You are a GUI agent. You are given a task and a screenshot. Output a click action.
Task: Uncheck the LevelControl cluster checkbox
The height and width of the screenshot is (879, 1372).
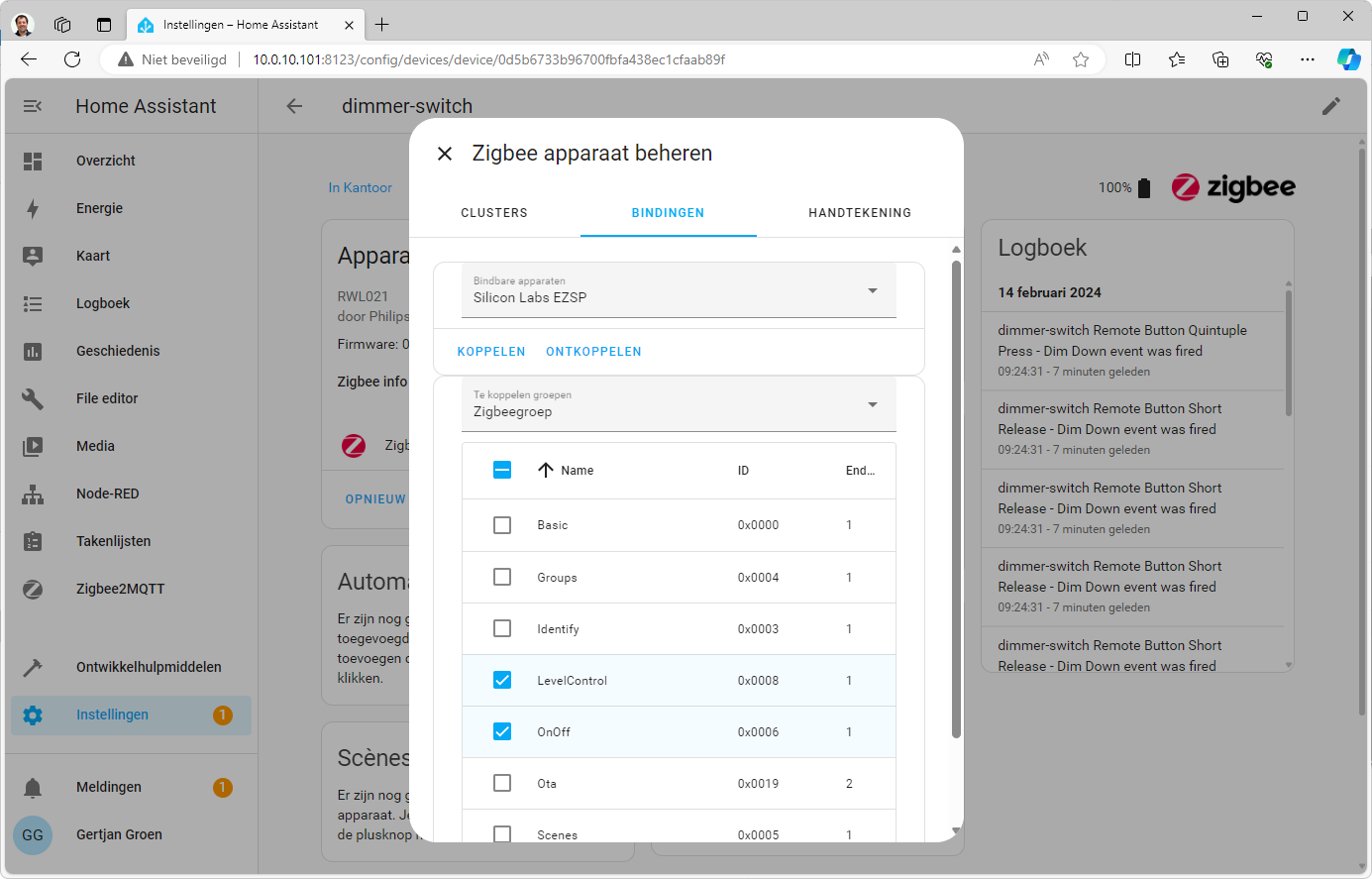[x=502, y=680]
